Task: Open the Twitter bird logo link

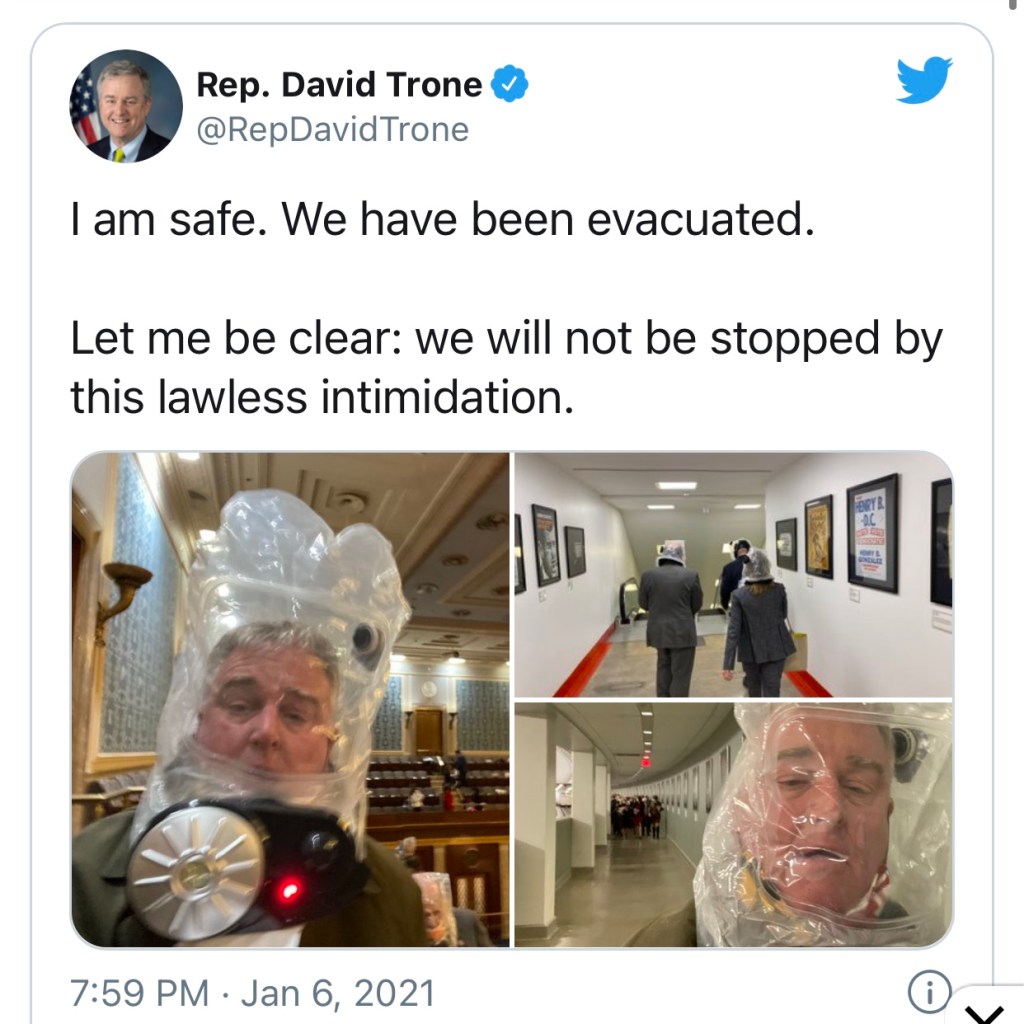Action: point(924,80)
